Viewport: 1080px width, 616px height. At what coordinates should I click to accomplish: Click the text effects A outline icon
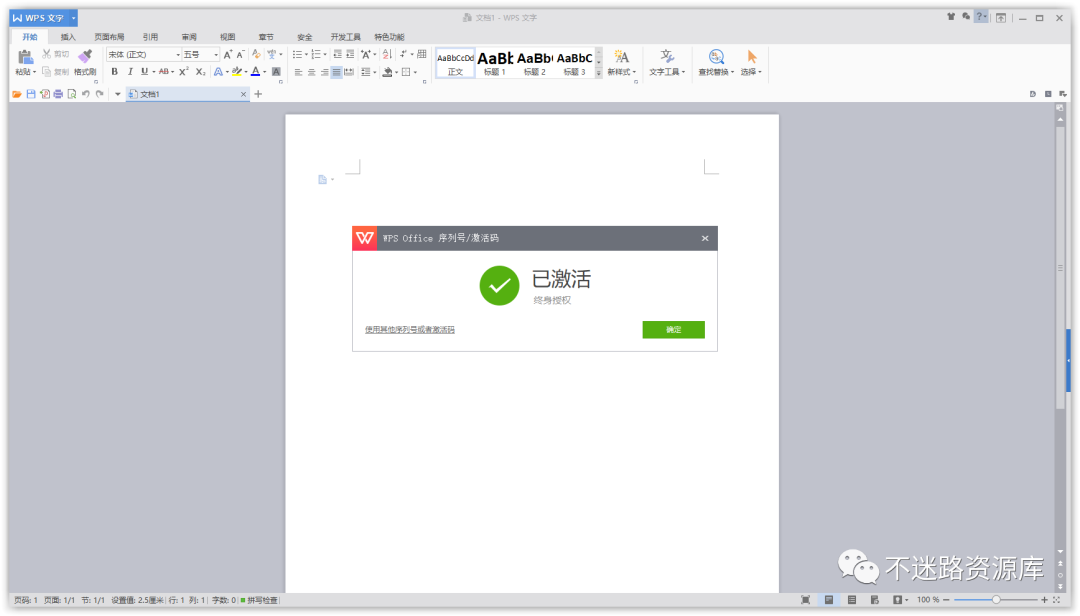point(218,72)
